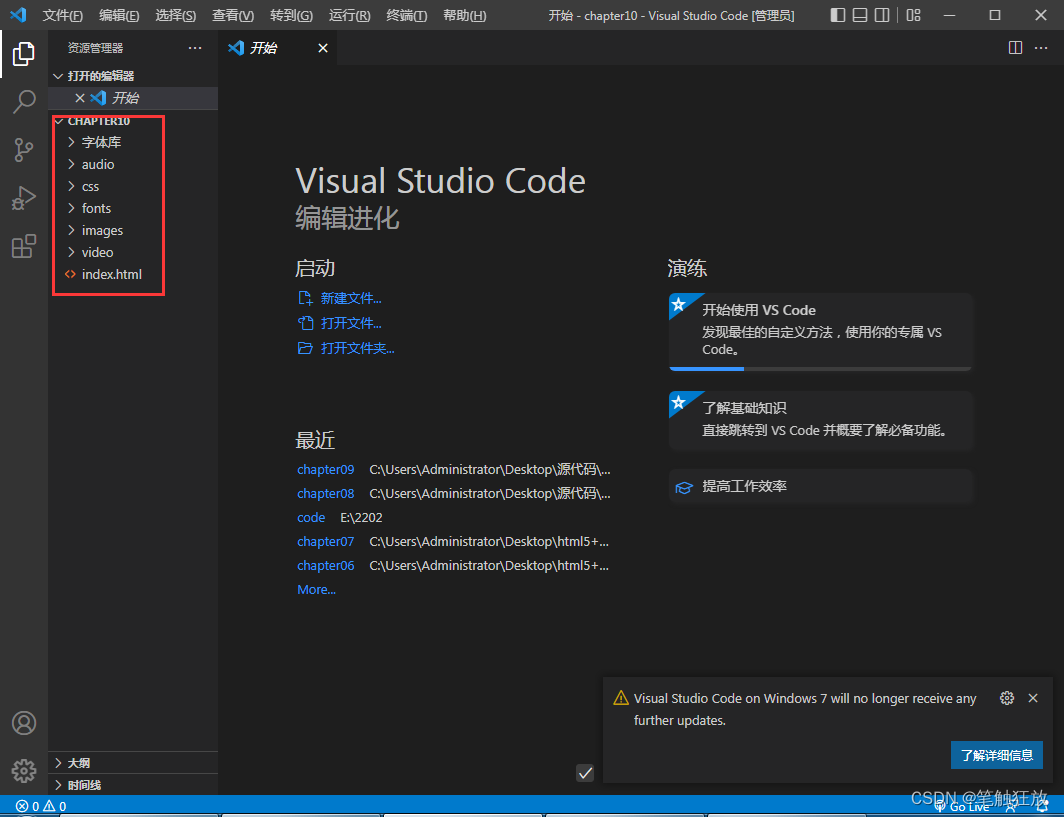Click the VS Code logo in the title bar
This screenshot has width=1064, height=817.
click(18, 15)
